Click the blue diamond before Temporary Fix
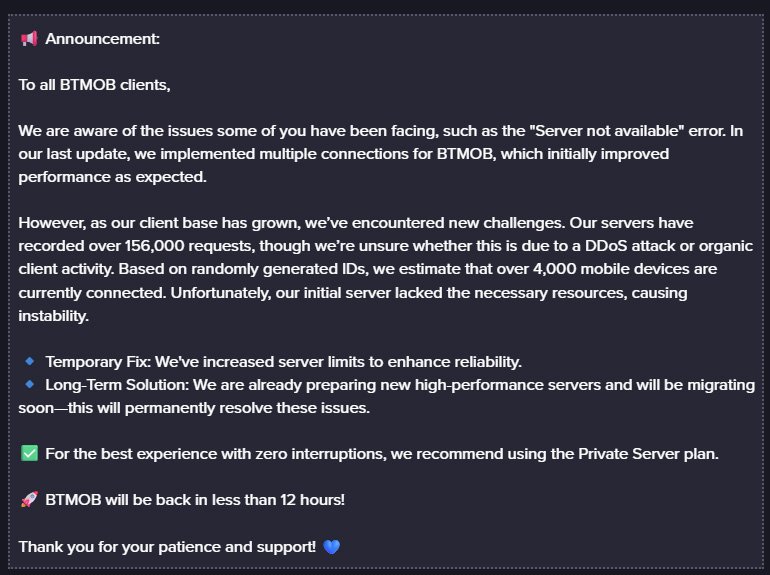Viewport: 770px width, 575px height. (x=29, y=361)
